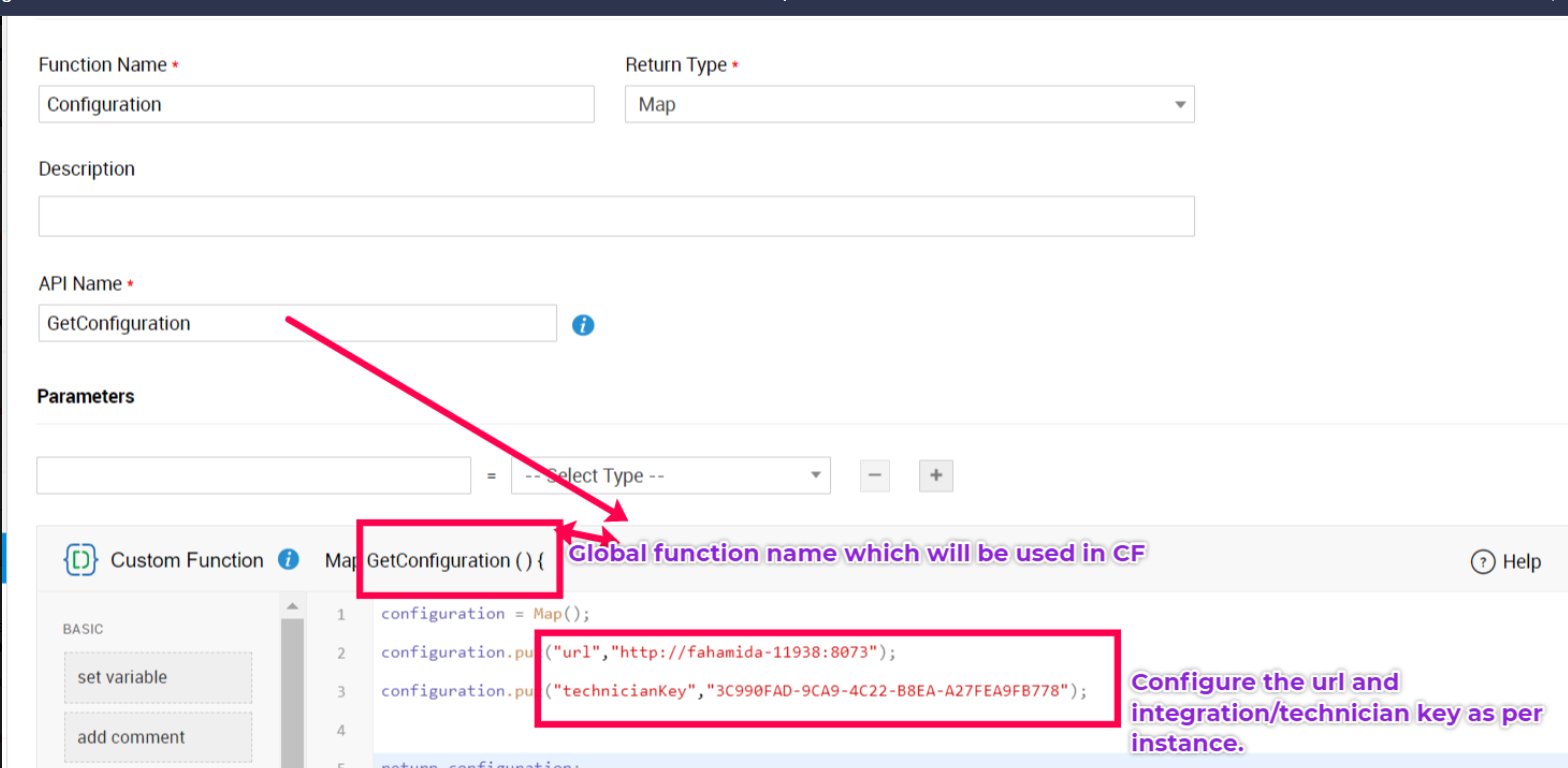Click into the Function Name field
The width and height of the screenshot is (1568, 768).
(x=316, y=104)
